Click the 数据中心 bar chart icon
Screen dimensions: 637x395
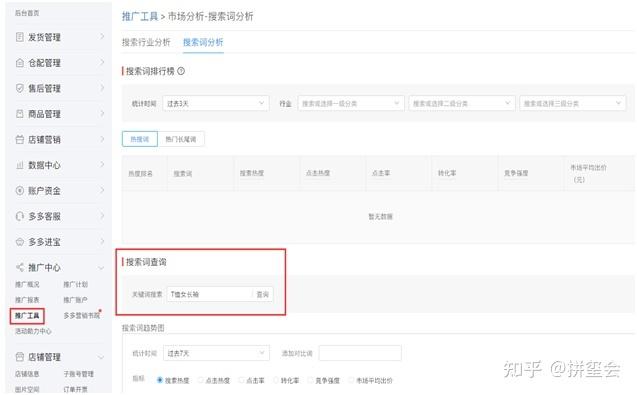20,165
